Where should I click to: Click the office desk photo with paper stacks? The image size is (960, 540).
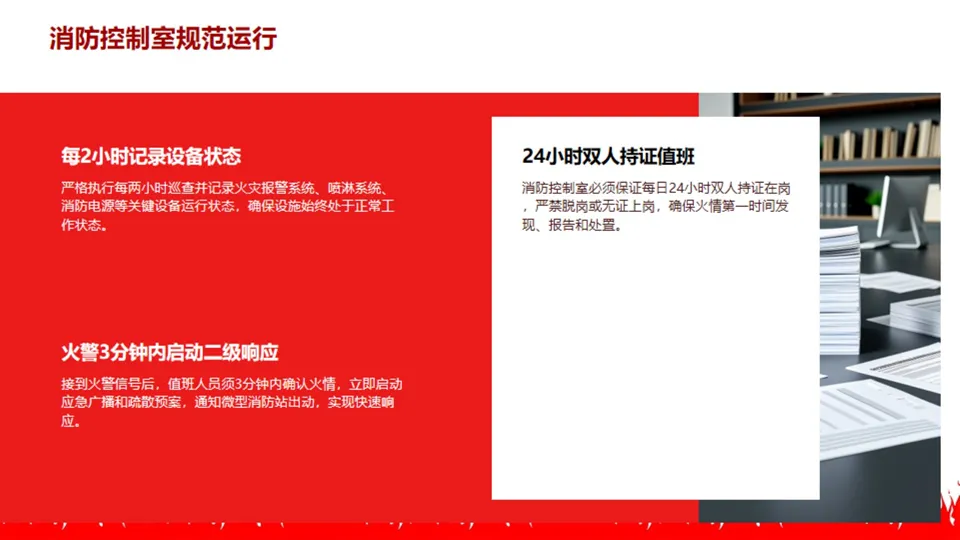(880, 307)
